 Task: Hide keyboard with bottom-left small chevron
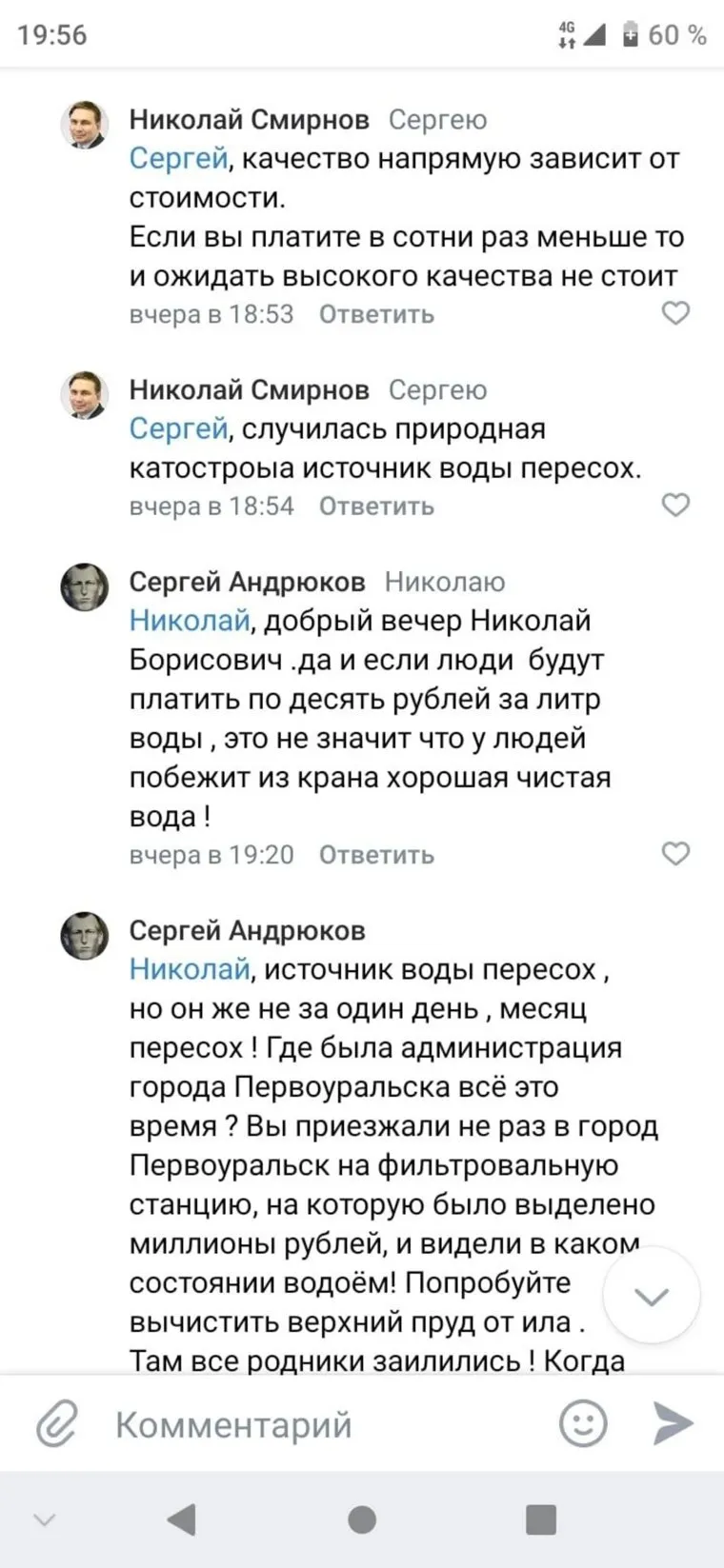pyautogui.click(x=44, y=1519)
